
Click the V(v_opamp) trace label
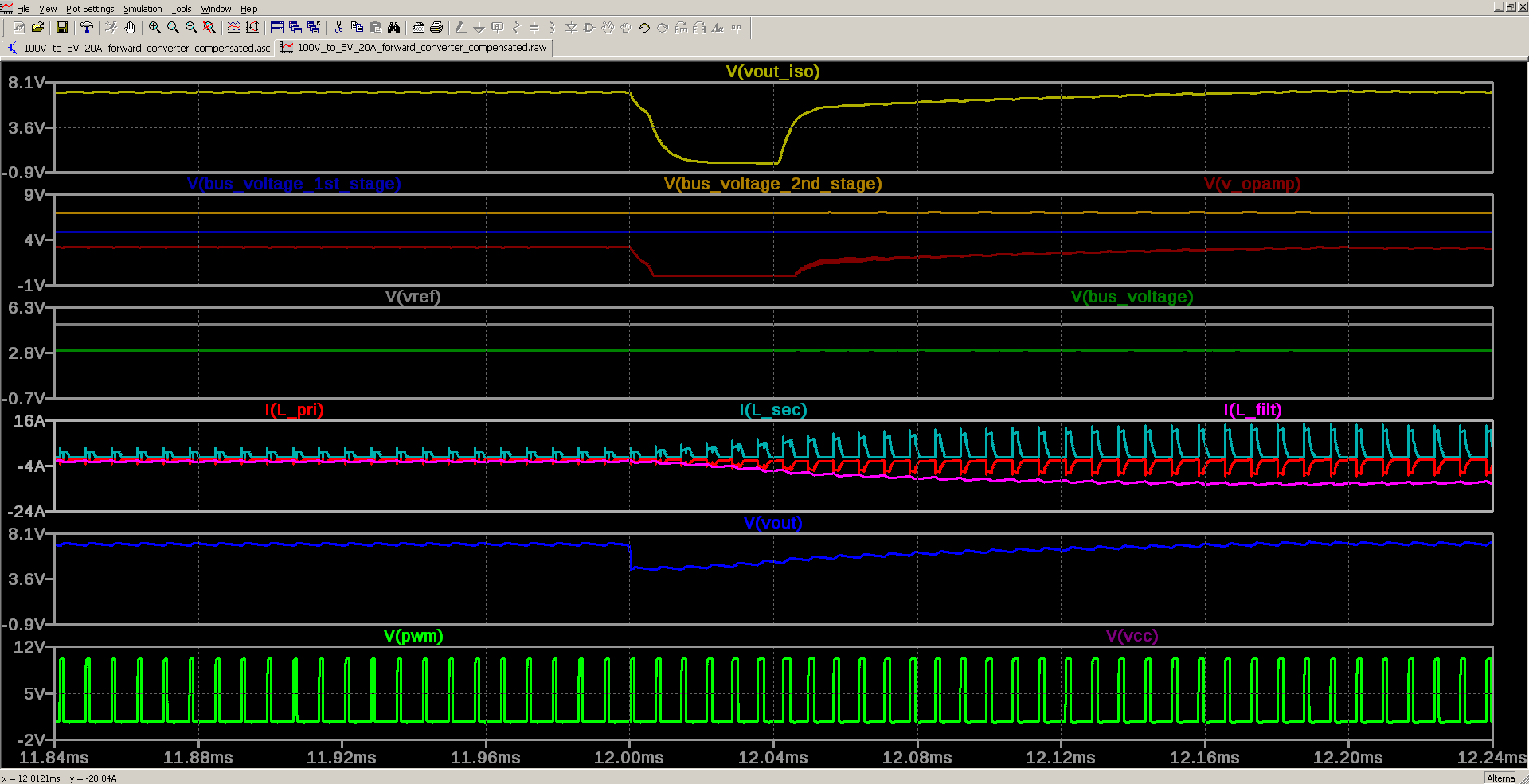click(x=1252, y=184)
